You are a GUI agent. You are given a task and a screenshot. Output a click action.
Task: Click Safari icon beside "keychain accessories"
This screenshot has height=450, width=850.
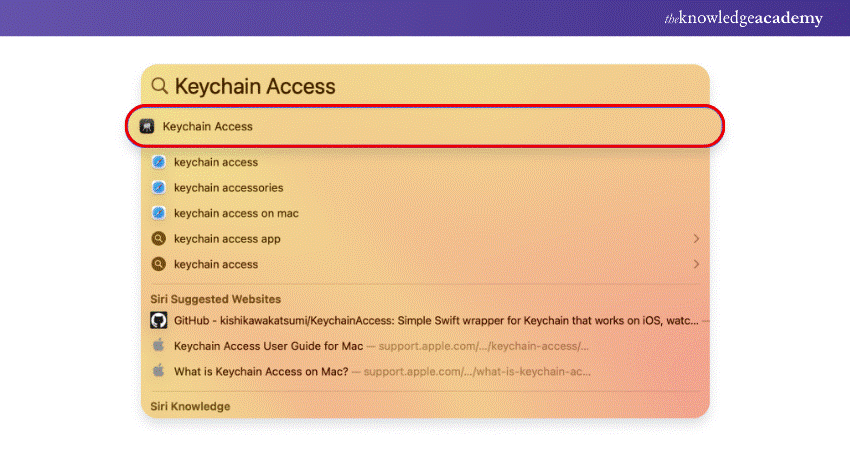(x=158, y=188)
